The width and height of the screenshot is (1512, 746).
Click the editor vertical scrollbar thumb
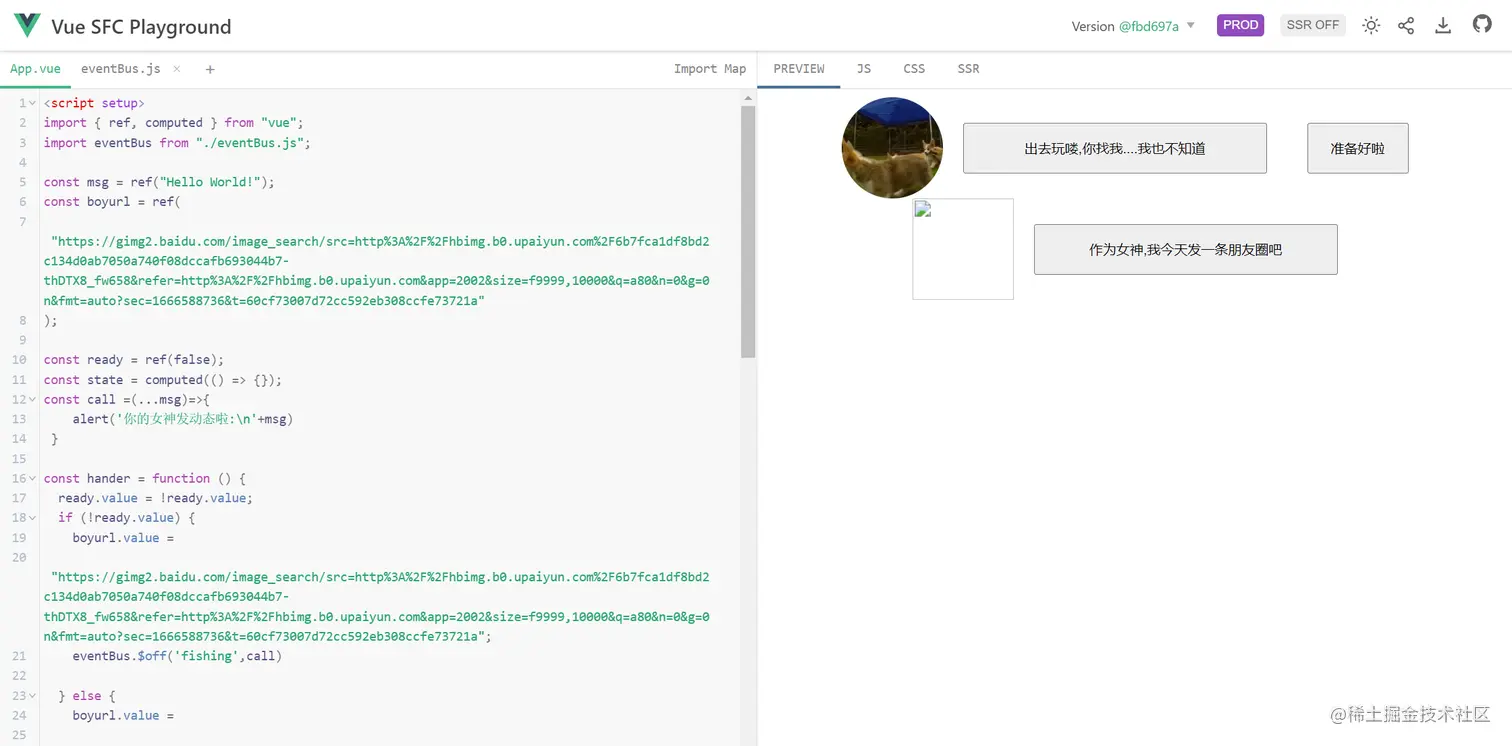(748, 232)
